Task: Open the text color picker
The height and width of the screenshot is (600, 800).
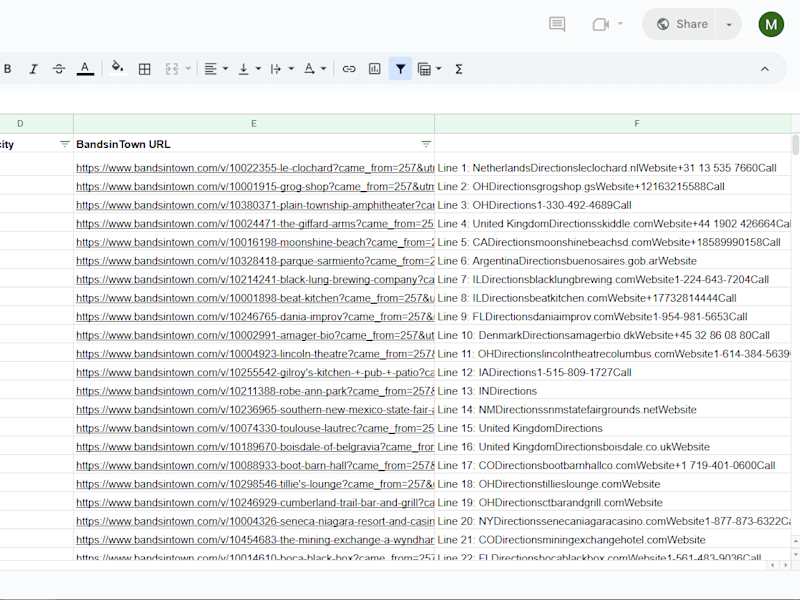Action: tap(85, 69)
